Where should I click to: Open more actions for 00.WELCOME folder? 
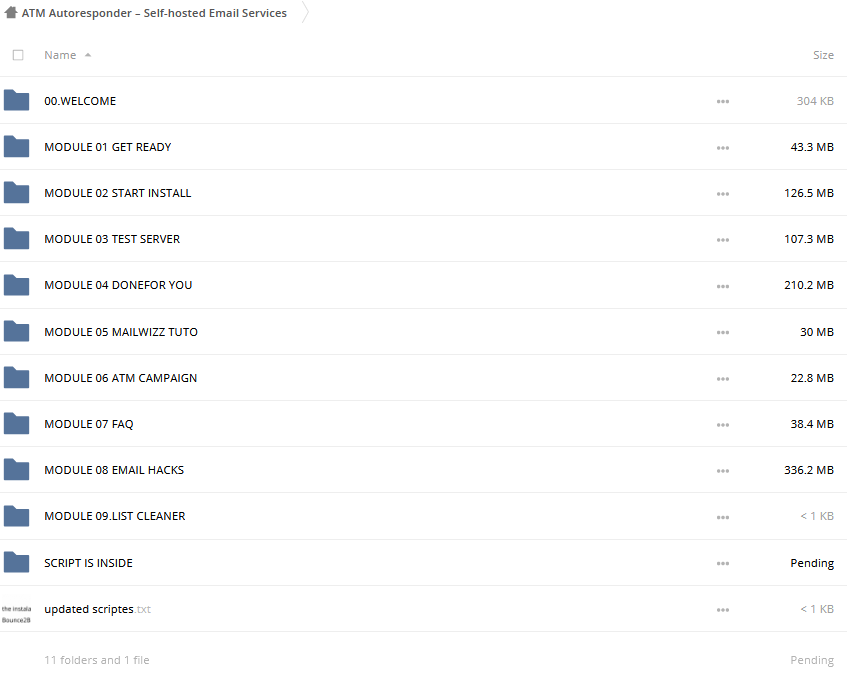click(722, 102)
